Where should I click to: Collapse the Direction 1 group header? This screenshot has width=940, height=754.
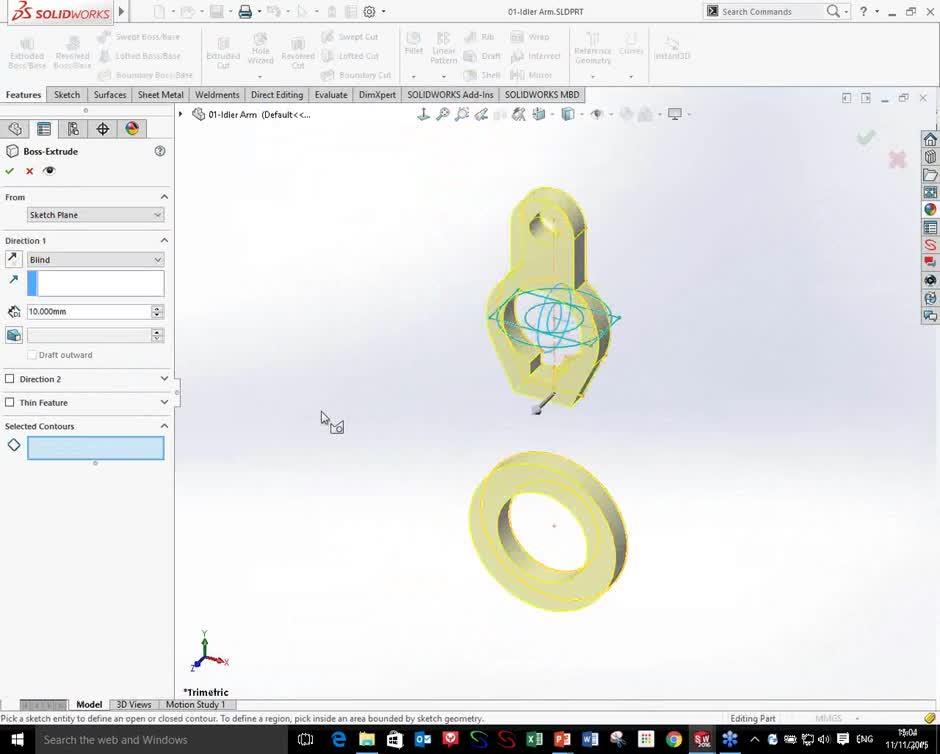pos(163,240)
